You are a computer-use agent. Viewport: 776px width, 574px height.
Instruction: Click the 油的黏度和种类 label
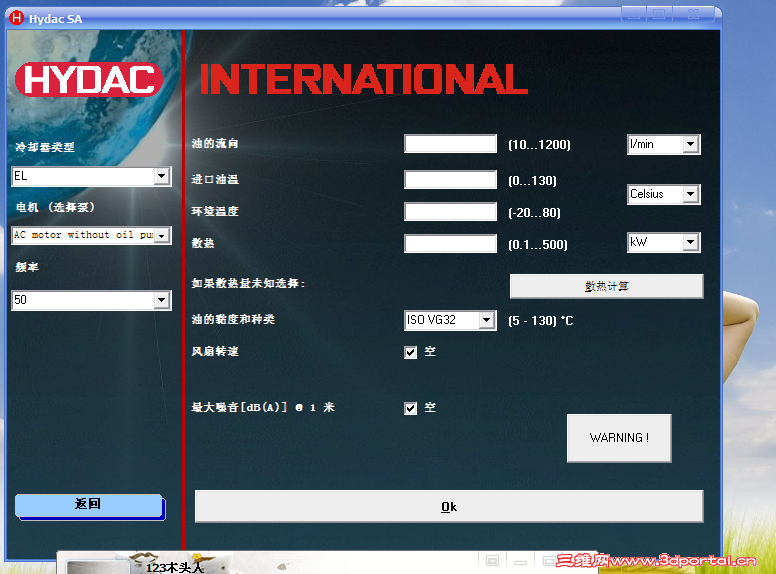coord(233,319)
